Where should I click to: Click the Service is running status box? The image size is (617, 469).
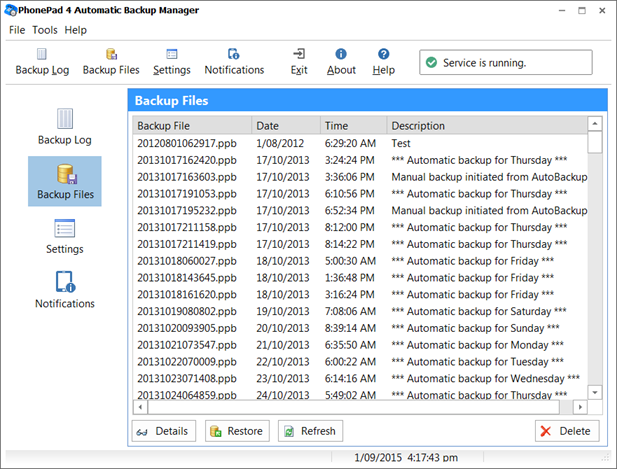[506, 62]
